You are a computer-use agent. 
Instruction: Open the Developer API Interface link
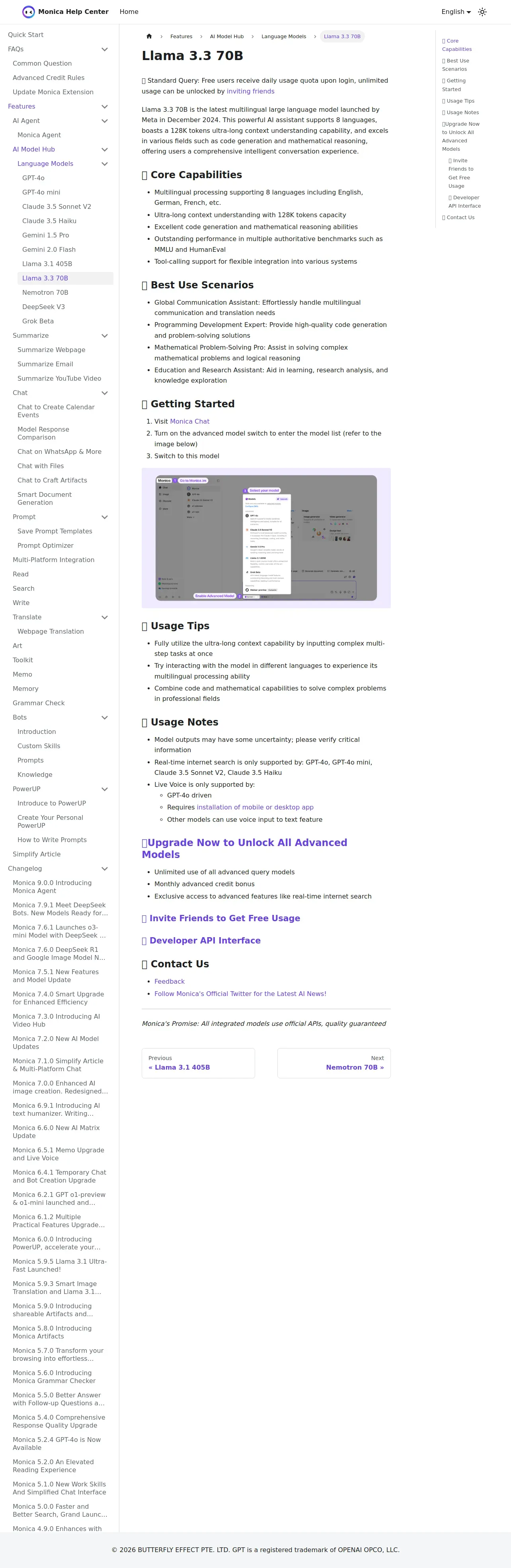[x=205, y=940]
